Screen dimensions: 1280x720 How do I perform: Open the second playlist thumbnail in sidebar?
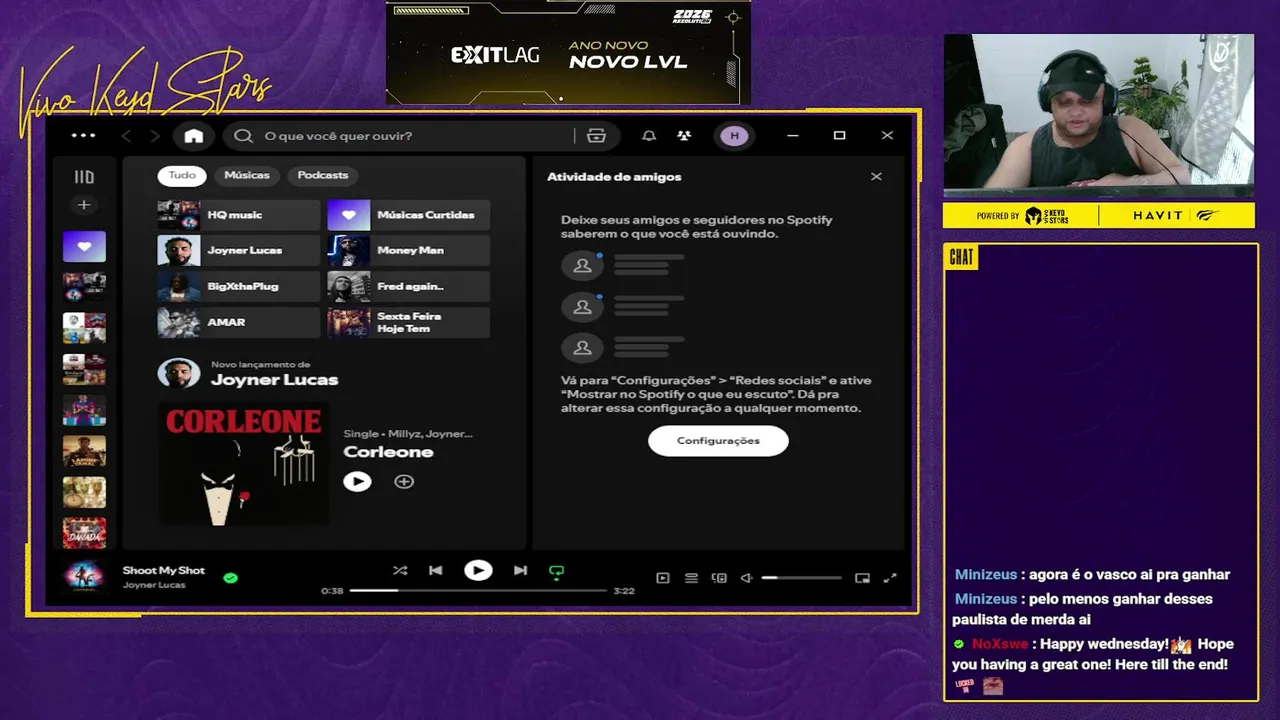tap(84, 287)
